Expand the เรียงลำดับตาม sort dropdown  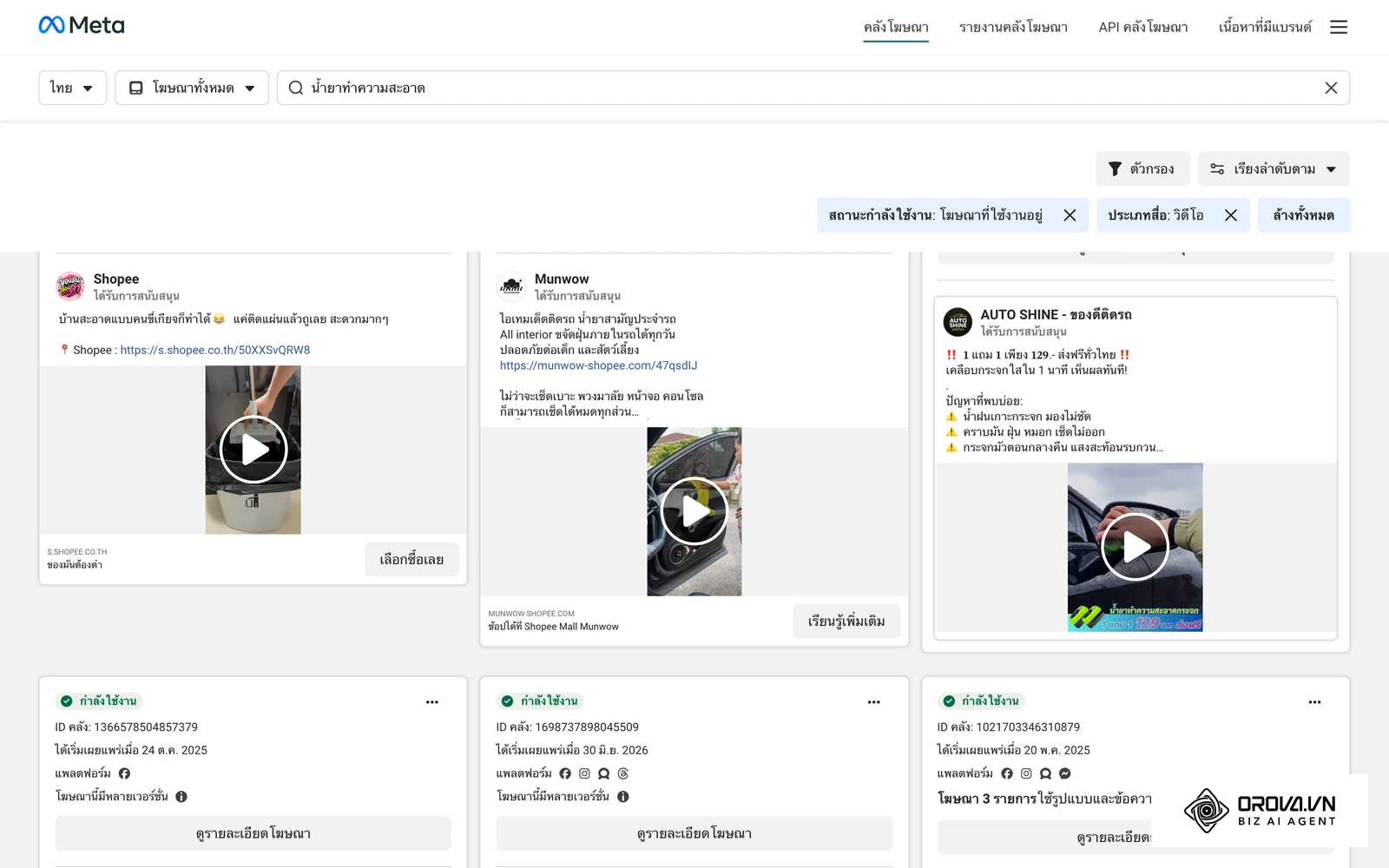(1274, 169)
